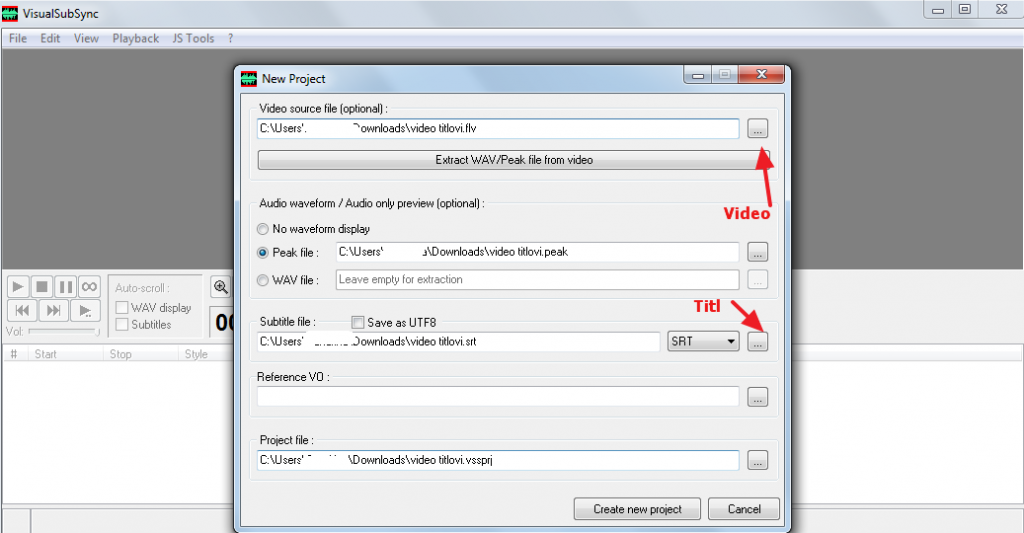Click the play-to-end button
The image size is (1024, 533).
coord(86,310)
